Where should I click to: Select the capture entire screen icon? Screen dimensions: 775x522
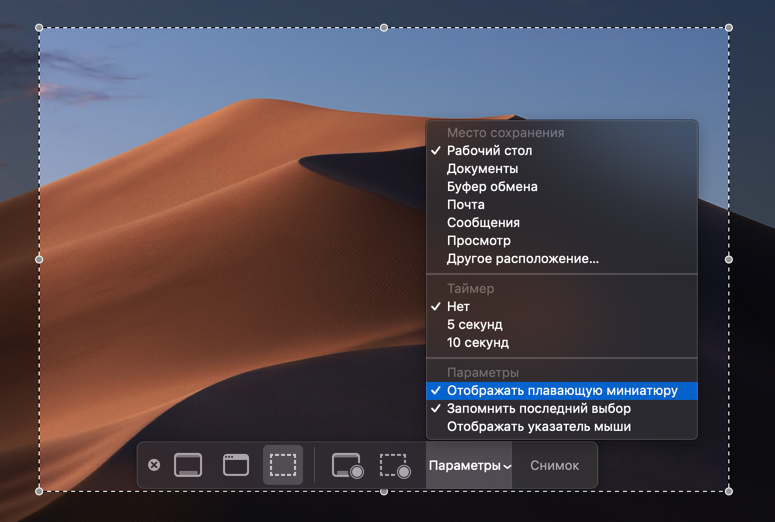click(188, 465)
